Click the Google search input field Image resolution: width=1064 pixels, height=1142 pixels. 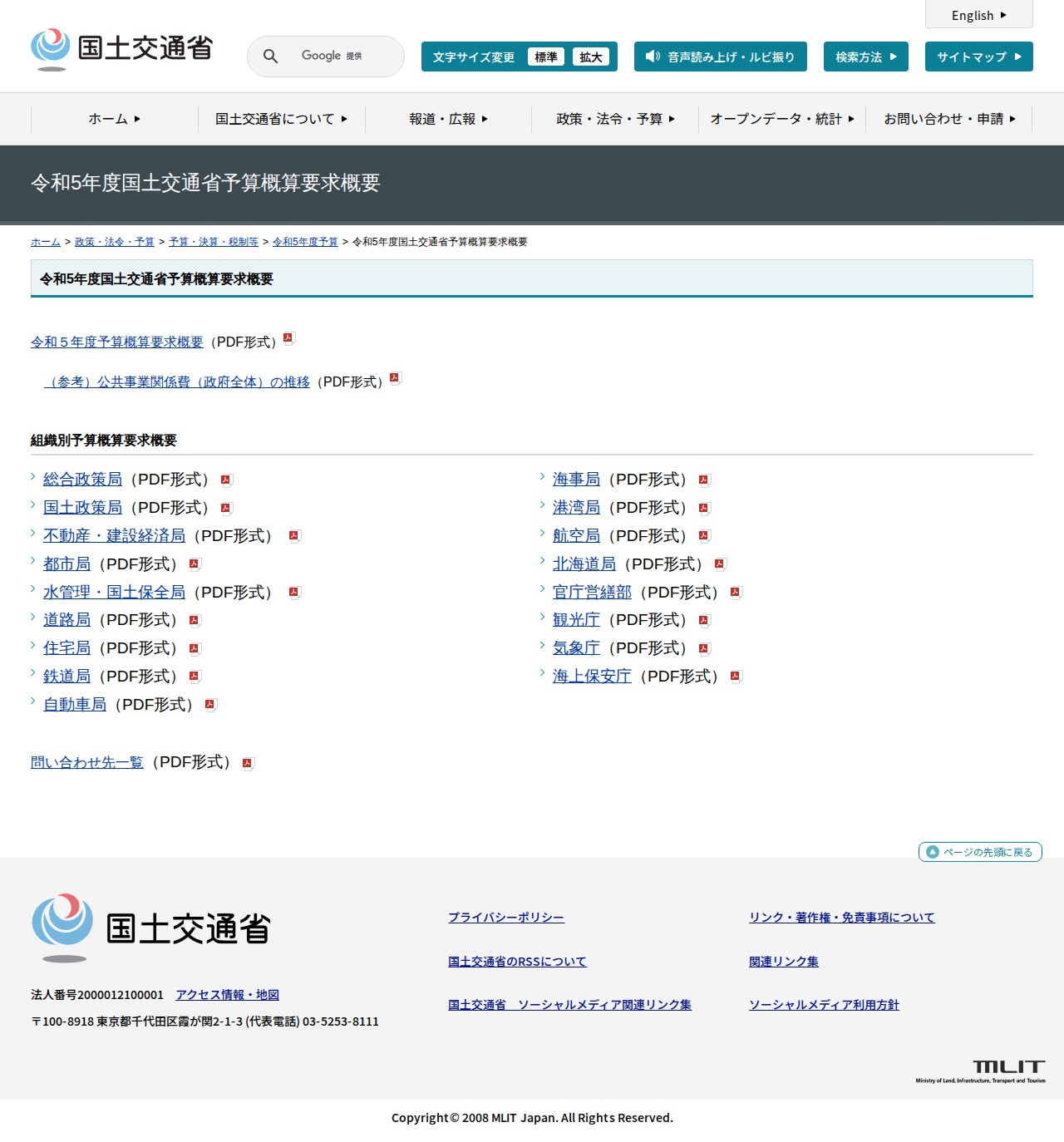(x=332, y=56)
